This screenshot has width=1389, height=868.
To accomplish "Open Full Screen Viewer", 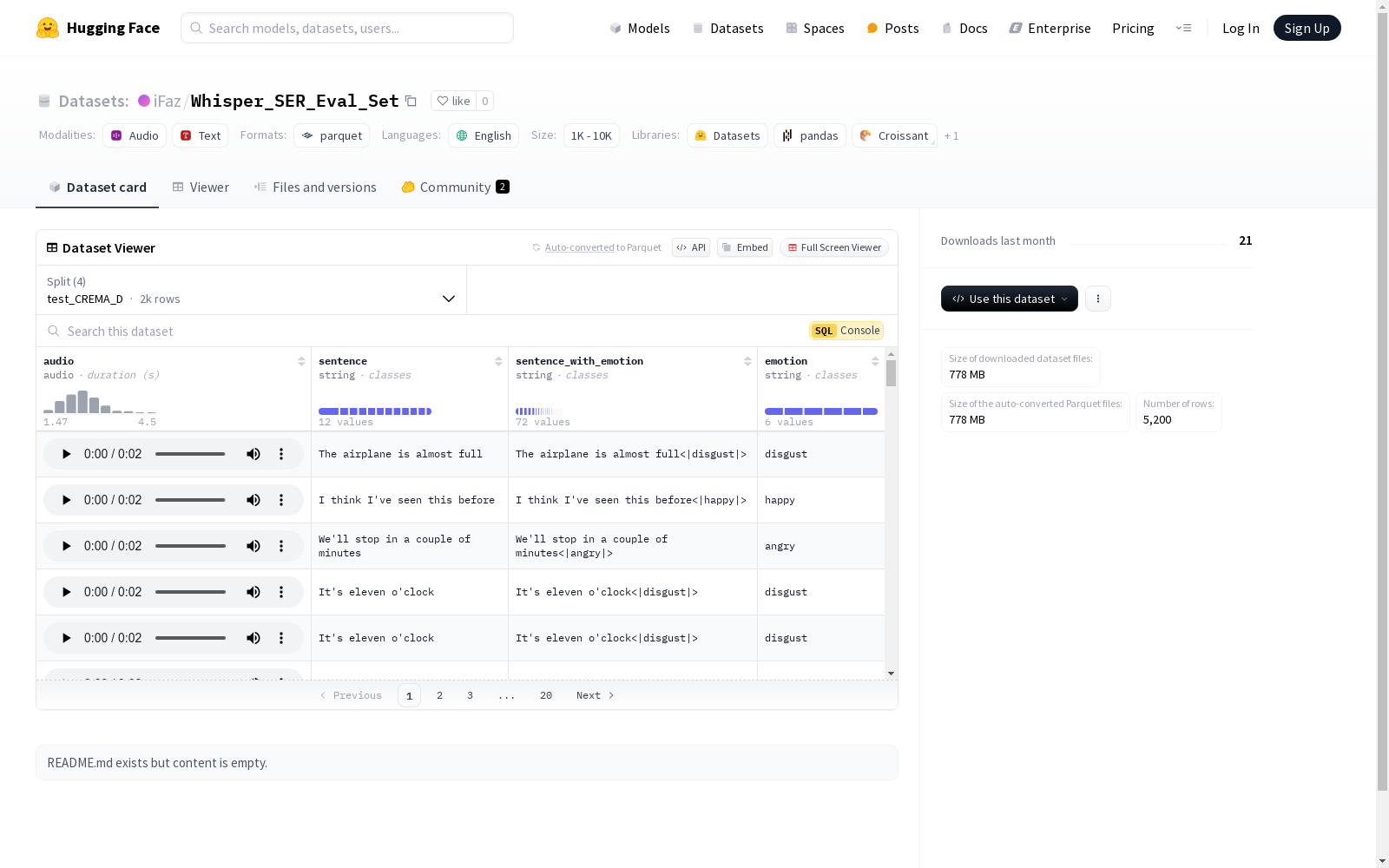I will click(x=834, y=247).
